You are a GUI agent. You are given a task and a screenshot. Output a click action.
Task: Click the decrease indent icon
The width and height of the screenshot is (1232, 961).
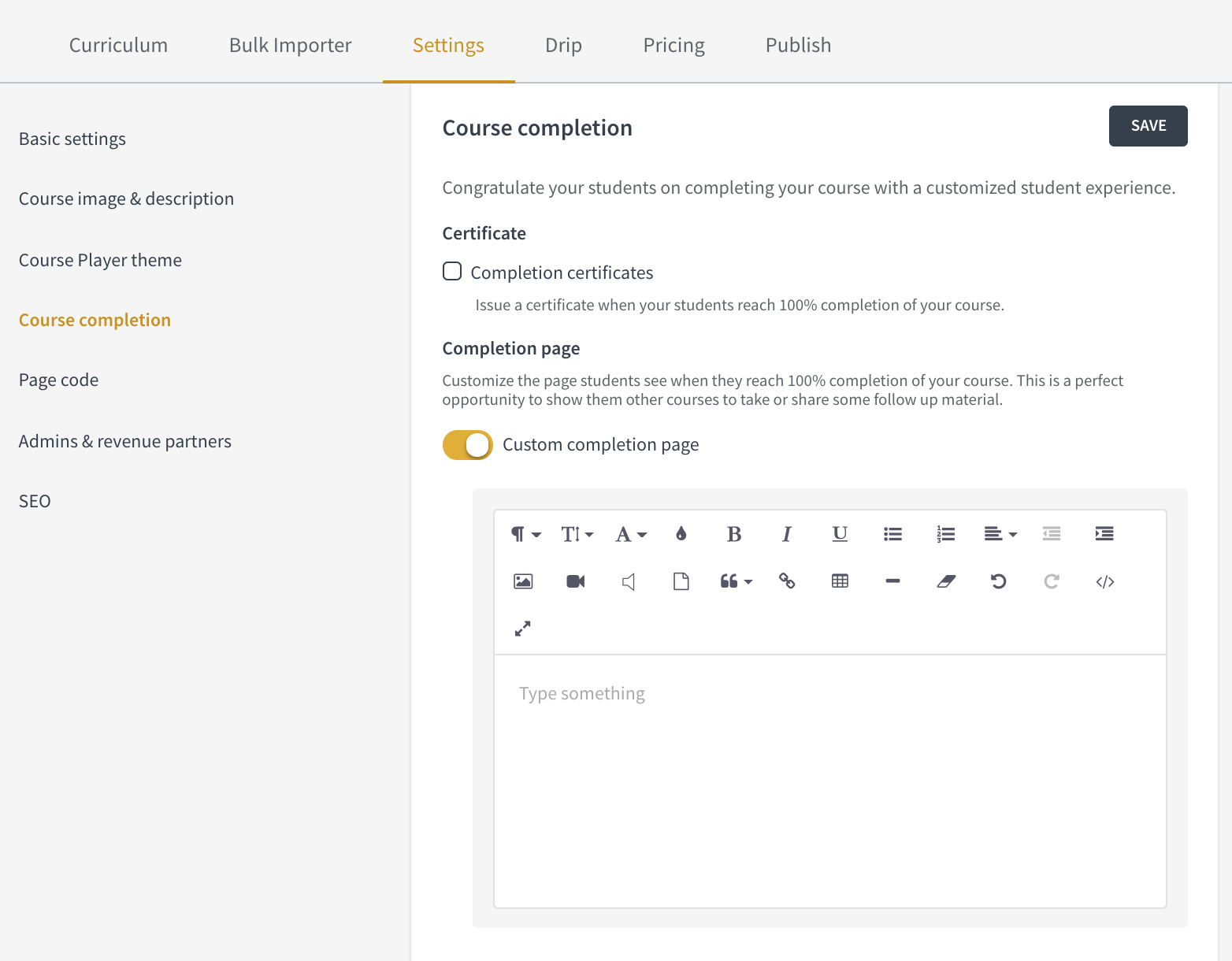coord(1052,534)
